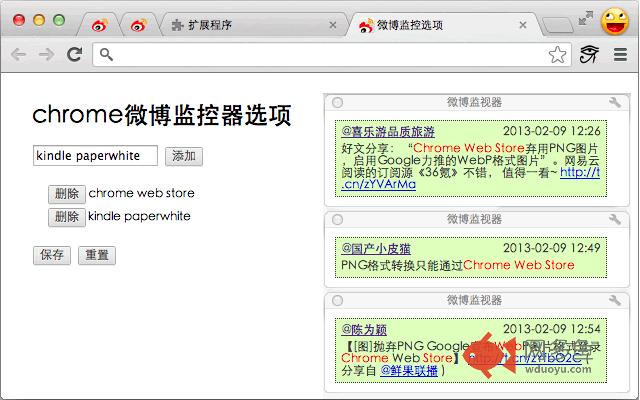The image size is (640, 400).
Task: Reload the page with the refresh icon
Action: (74, 54)
